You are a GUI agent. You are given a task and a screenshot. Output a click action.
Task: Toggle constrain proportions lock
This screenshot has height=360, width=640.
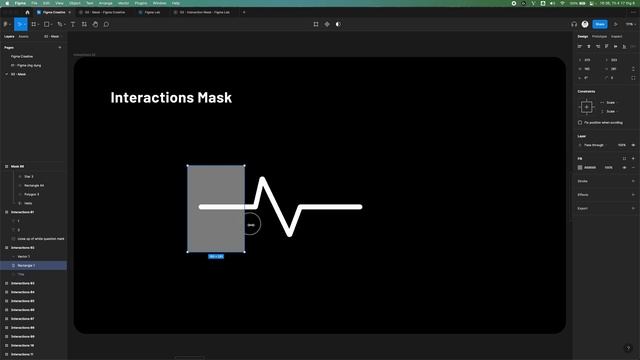633,69
